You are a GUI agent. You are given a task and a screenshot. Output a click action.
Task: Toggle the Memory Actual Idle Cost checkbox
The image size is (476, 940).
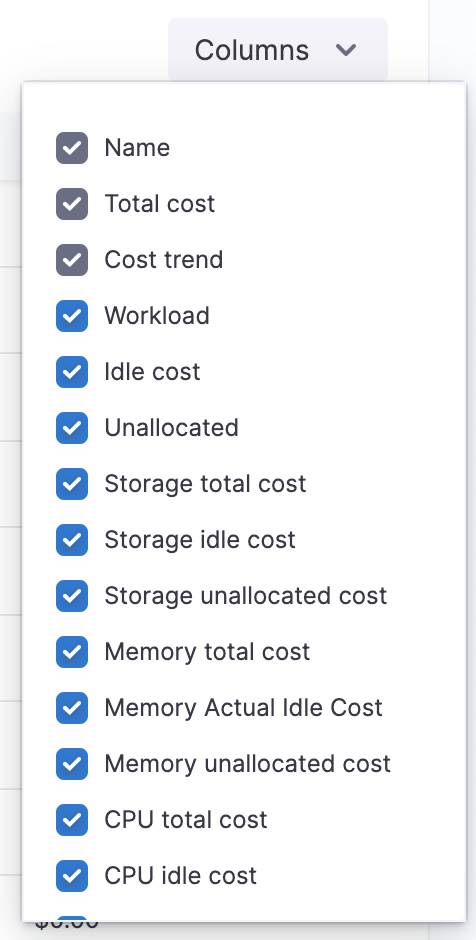click(x=72, y=708)
